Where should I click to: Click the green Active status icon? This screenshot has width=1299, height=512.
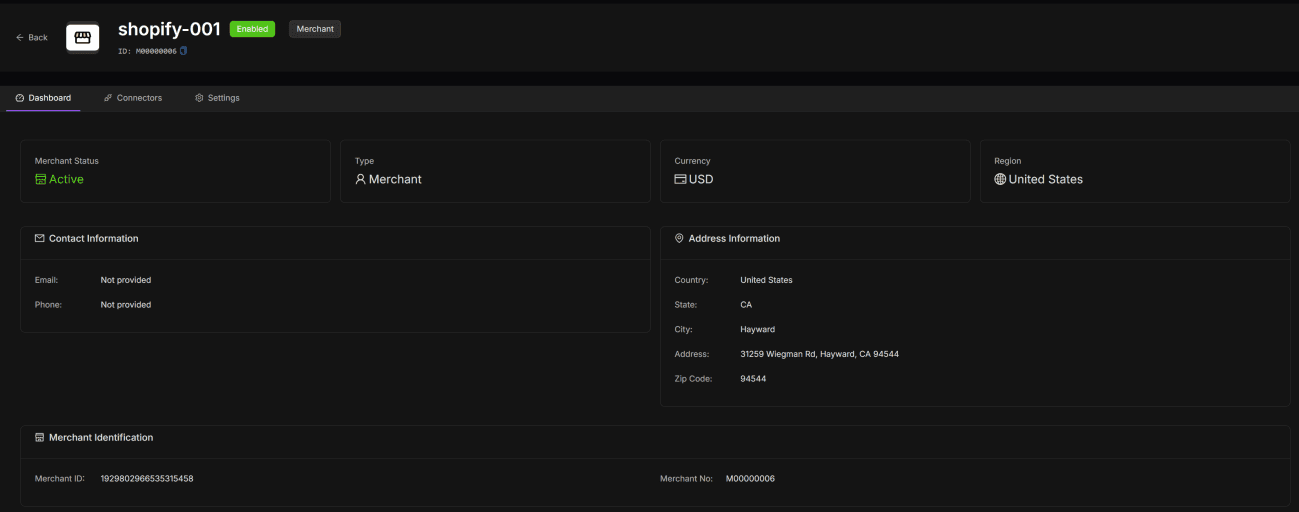[41, 180]
